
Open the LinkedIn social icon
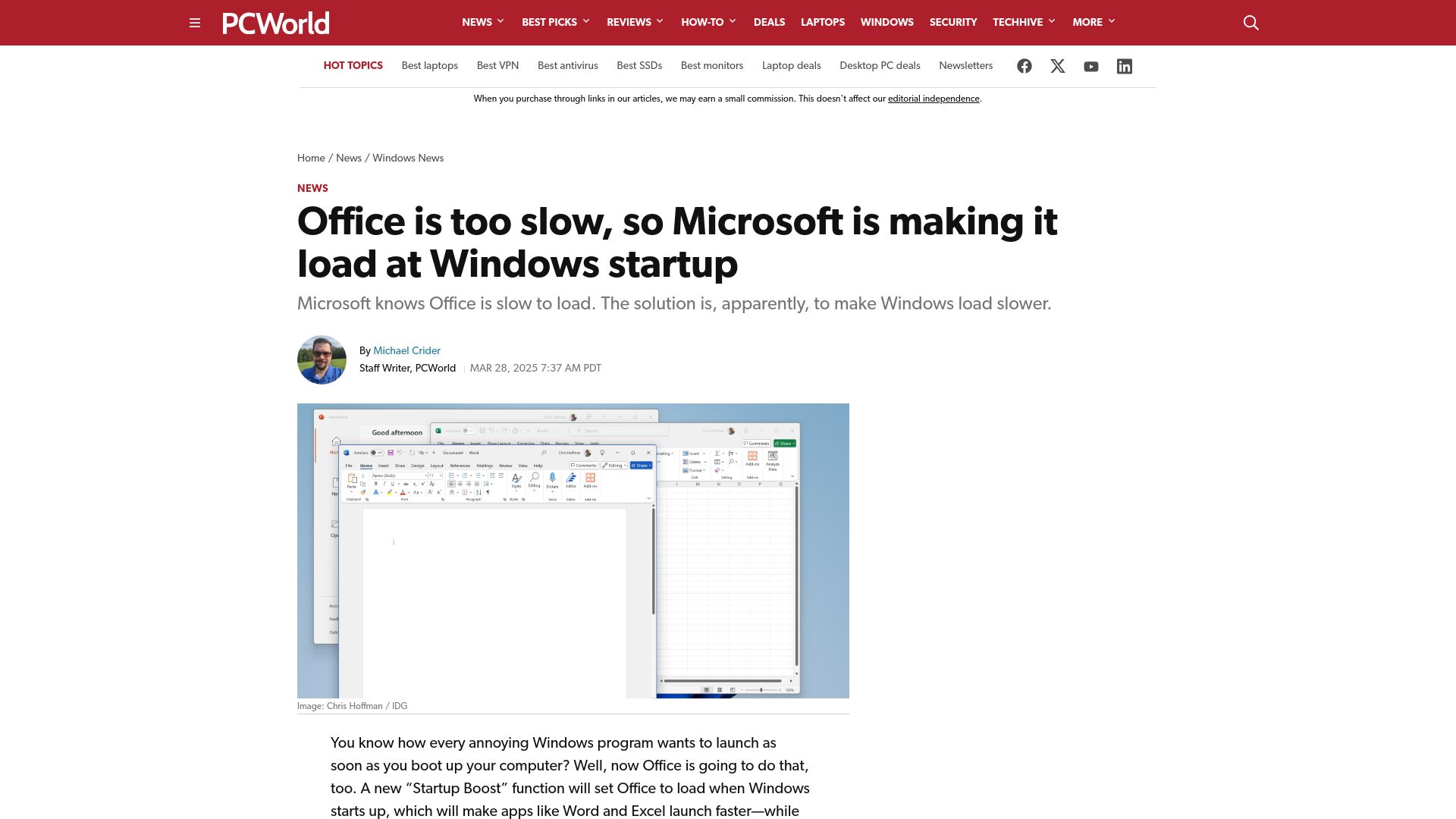(x=1125, y=66)
